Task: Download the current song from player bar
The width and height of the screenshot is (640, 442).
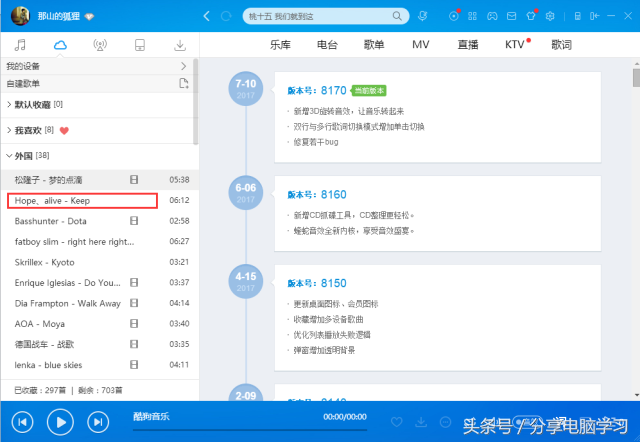Action: 421,422
